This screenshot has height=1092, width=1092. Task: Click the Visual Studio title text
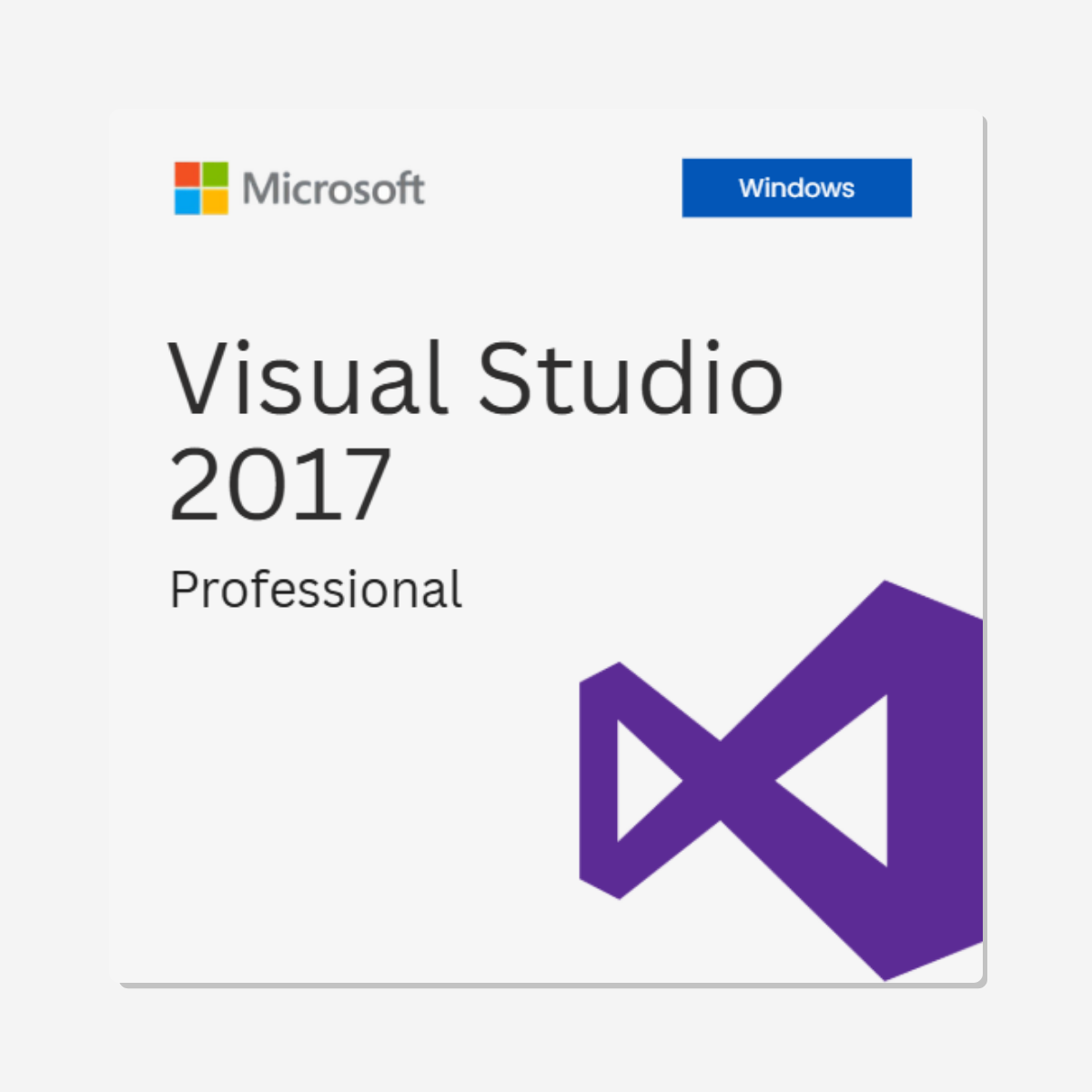473,382
